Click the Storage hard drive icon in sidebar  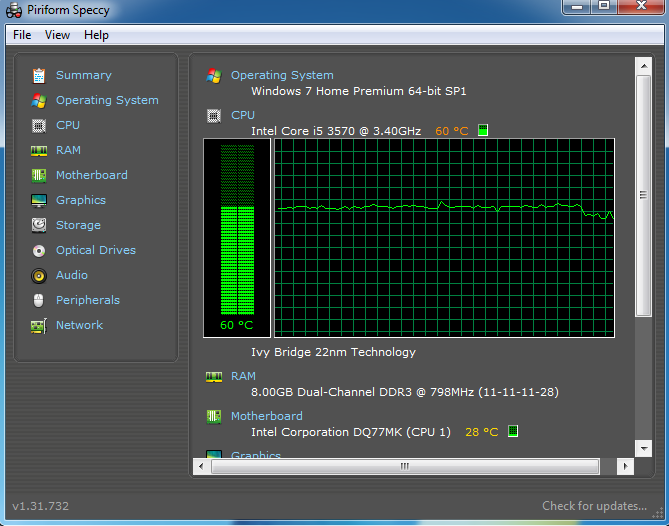pos(39,225)
